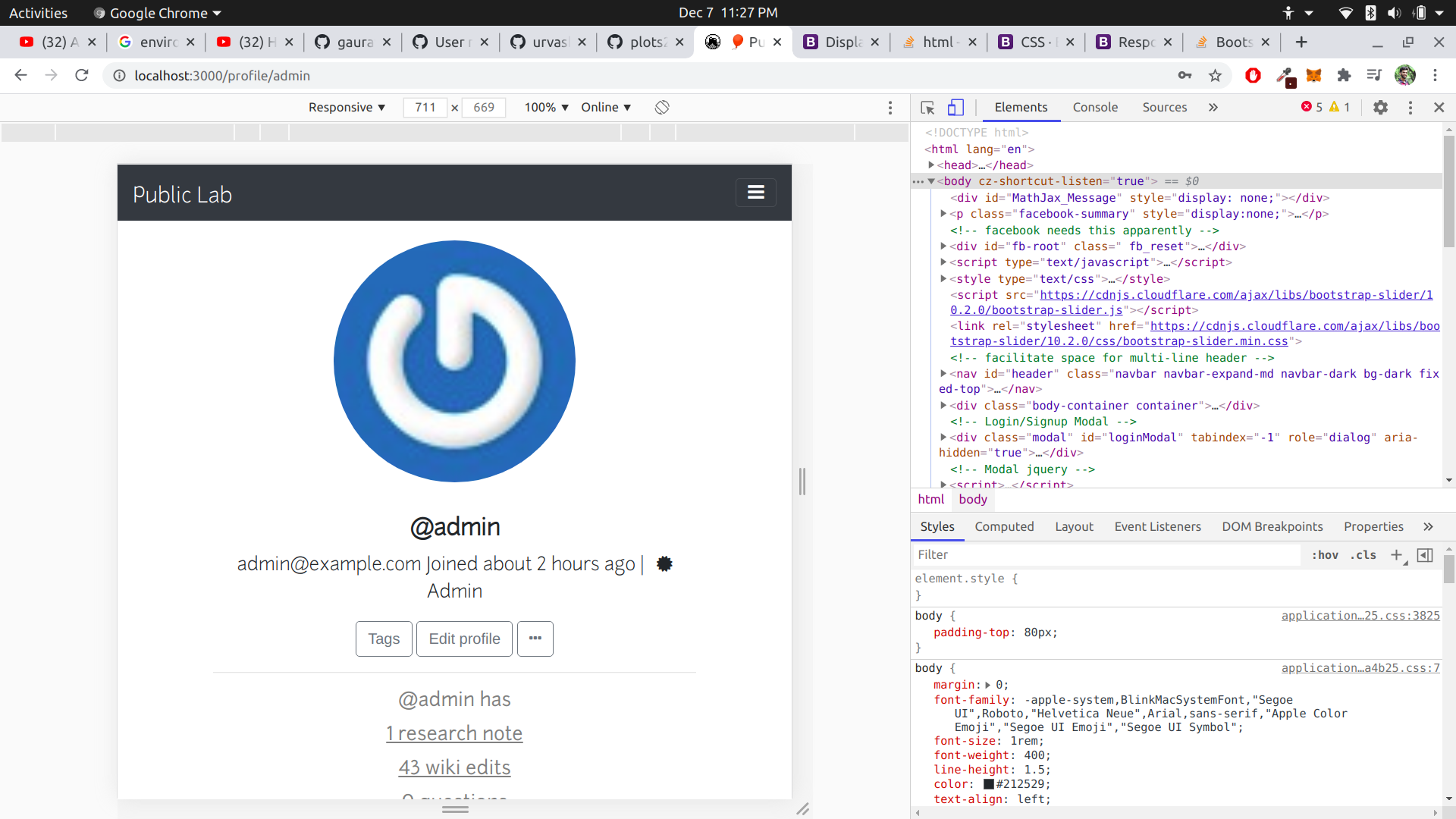Viewport: 1456px width, 819px height.
Task: Open the 43 wiki edits link
Action: [x=454, y=767]
